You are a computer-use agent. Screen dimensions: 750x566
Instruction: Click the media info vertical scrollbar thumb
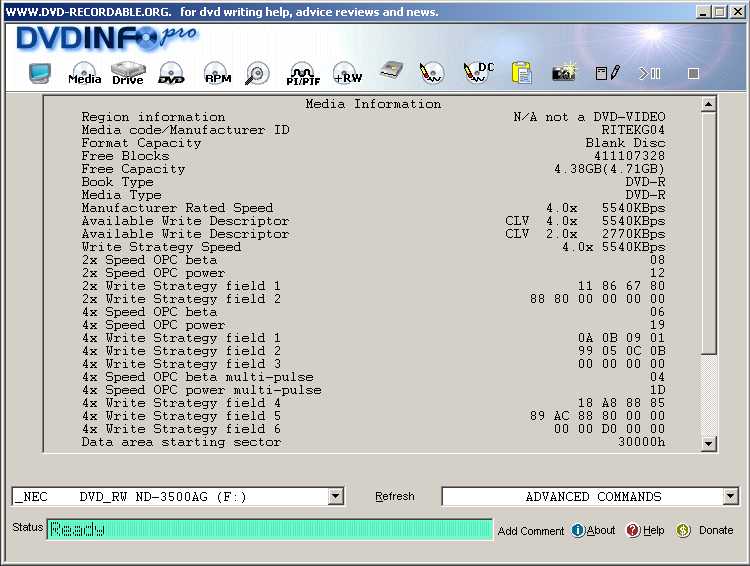pyautogui.click(x=708, y=233)
